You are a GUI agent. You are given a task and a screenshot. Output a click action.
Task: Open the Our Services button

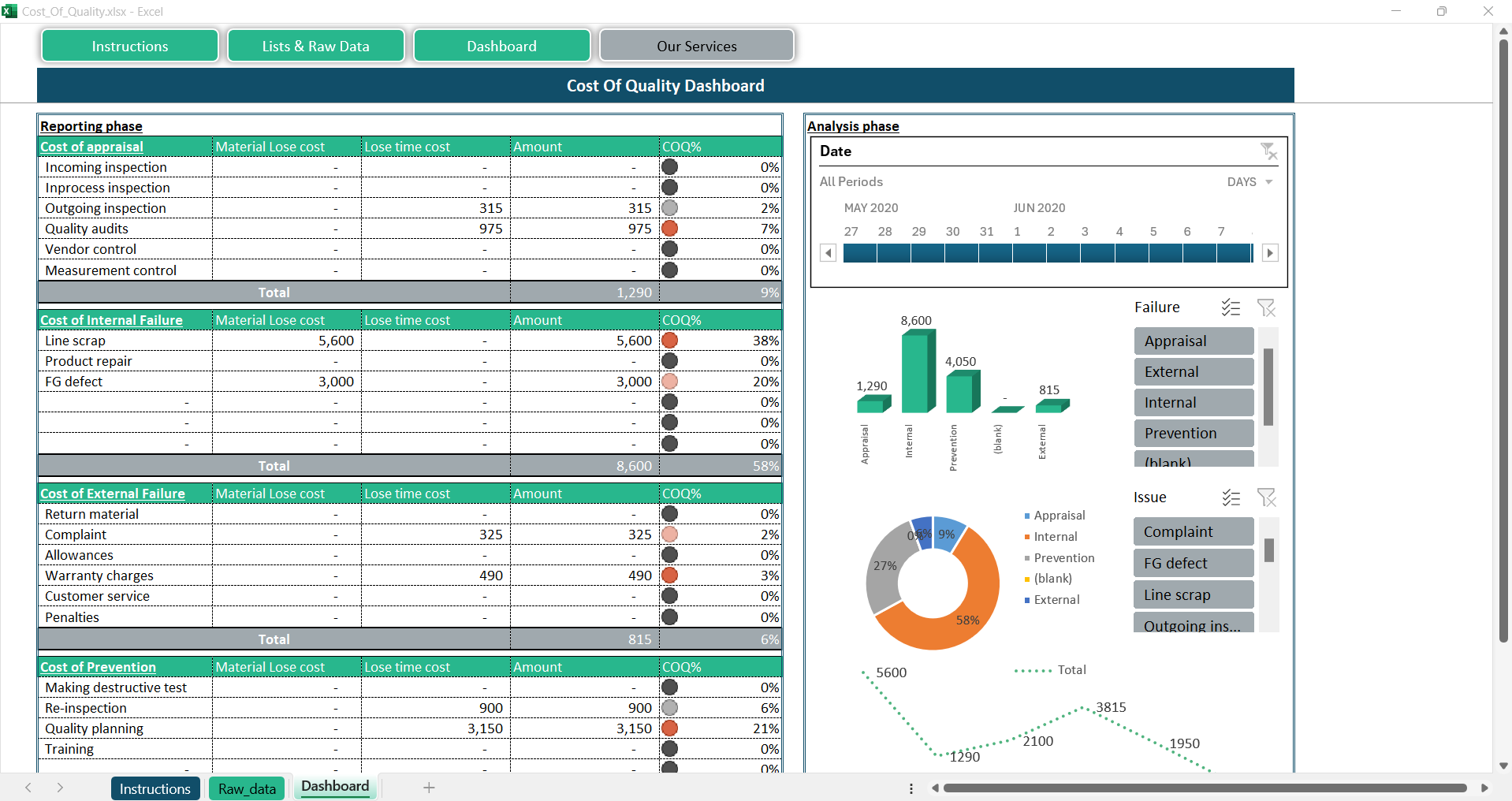pyautogui.click(x=697, y=46)
